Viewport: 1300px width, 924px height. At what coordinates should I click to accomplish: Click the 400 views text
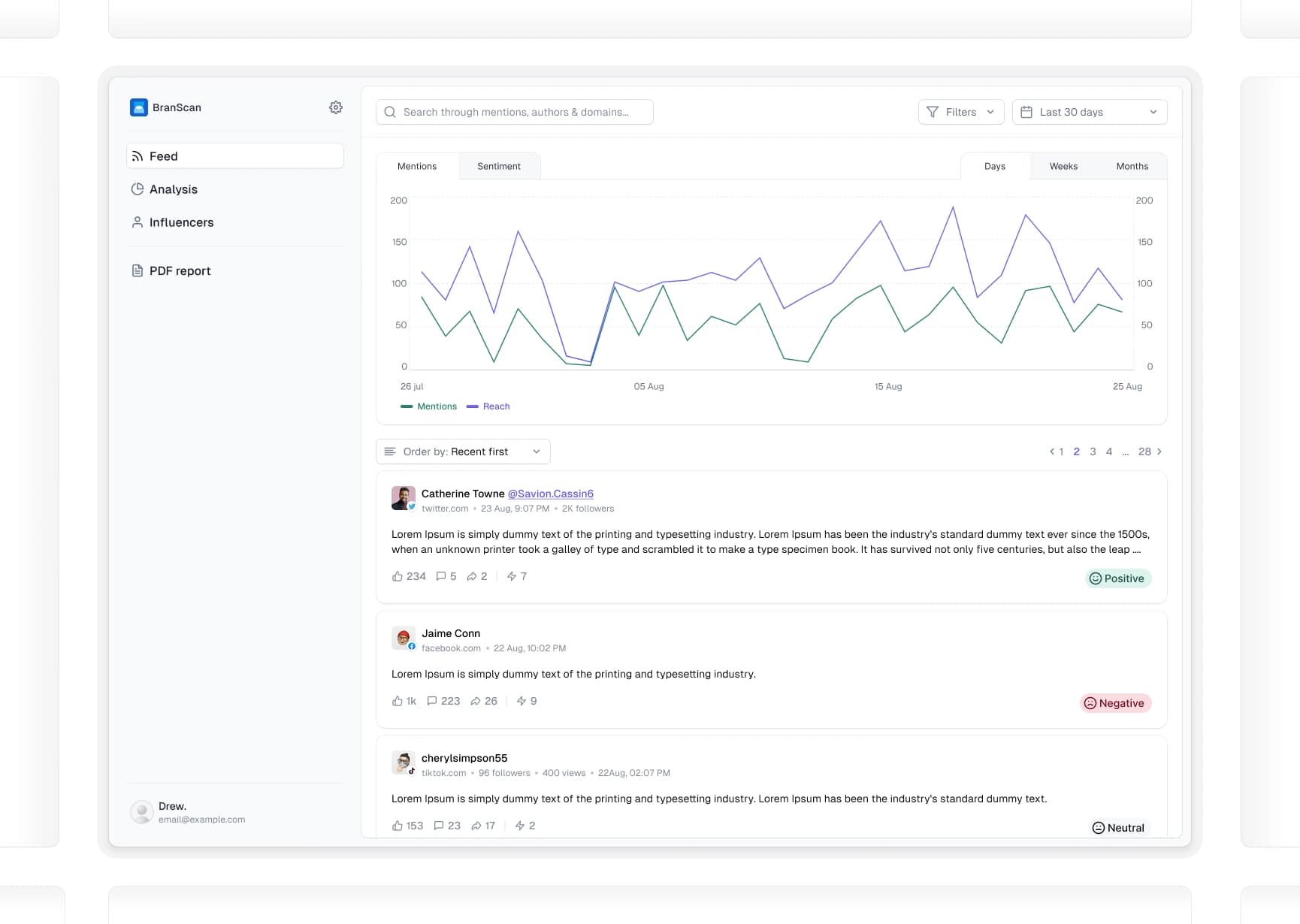point(564,773)
